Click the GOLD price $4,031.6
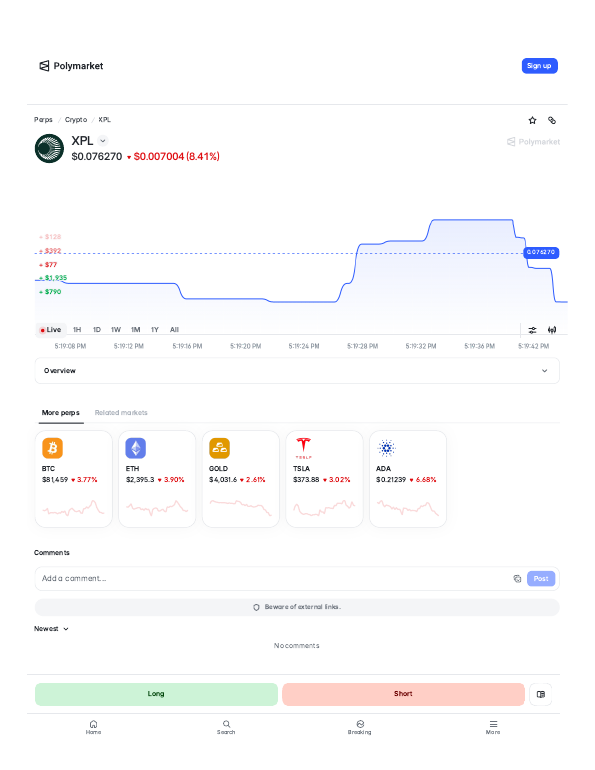Viewport: 595px width, 770px height. point(223,480)
